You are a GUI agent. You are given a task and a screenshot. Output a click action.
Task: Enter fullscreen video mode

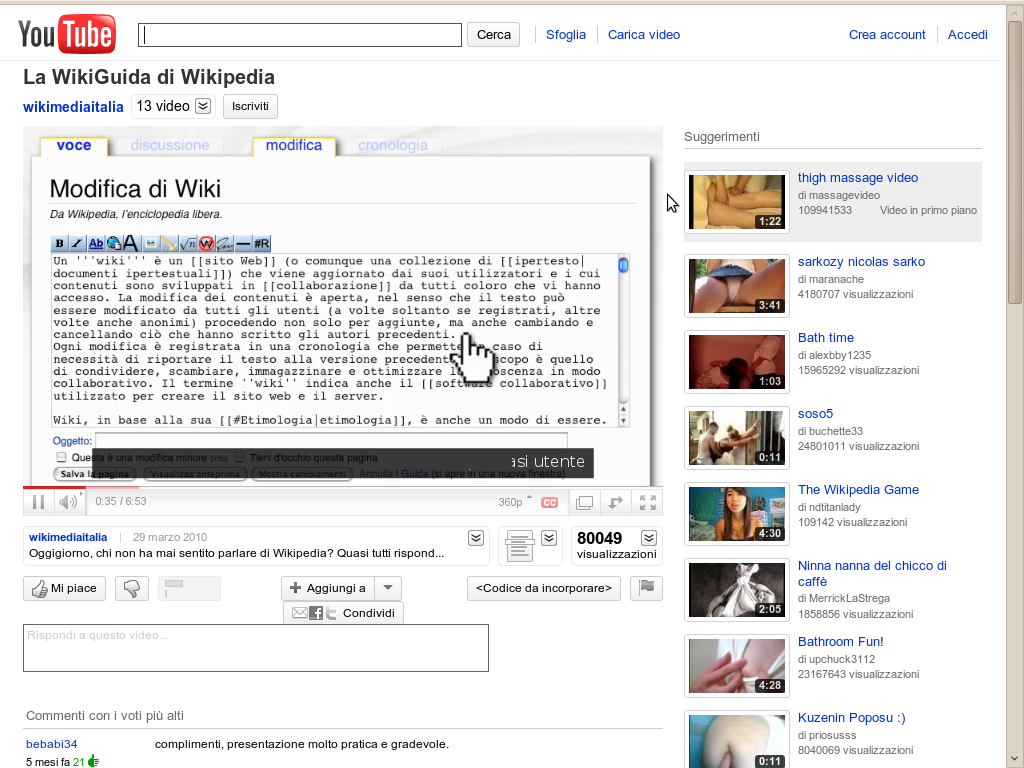coord(648,502)
